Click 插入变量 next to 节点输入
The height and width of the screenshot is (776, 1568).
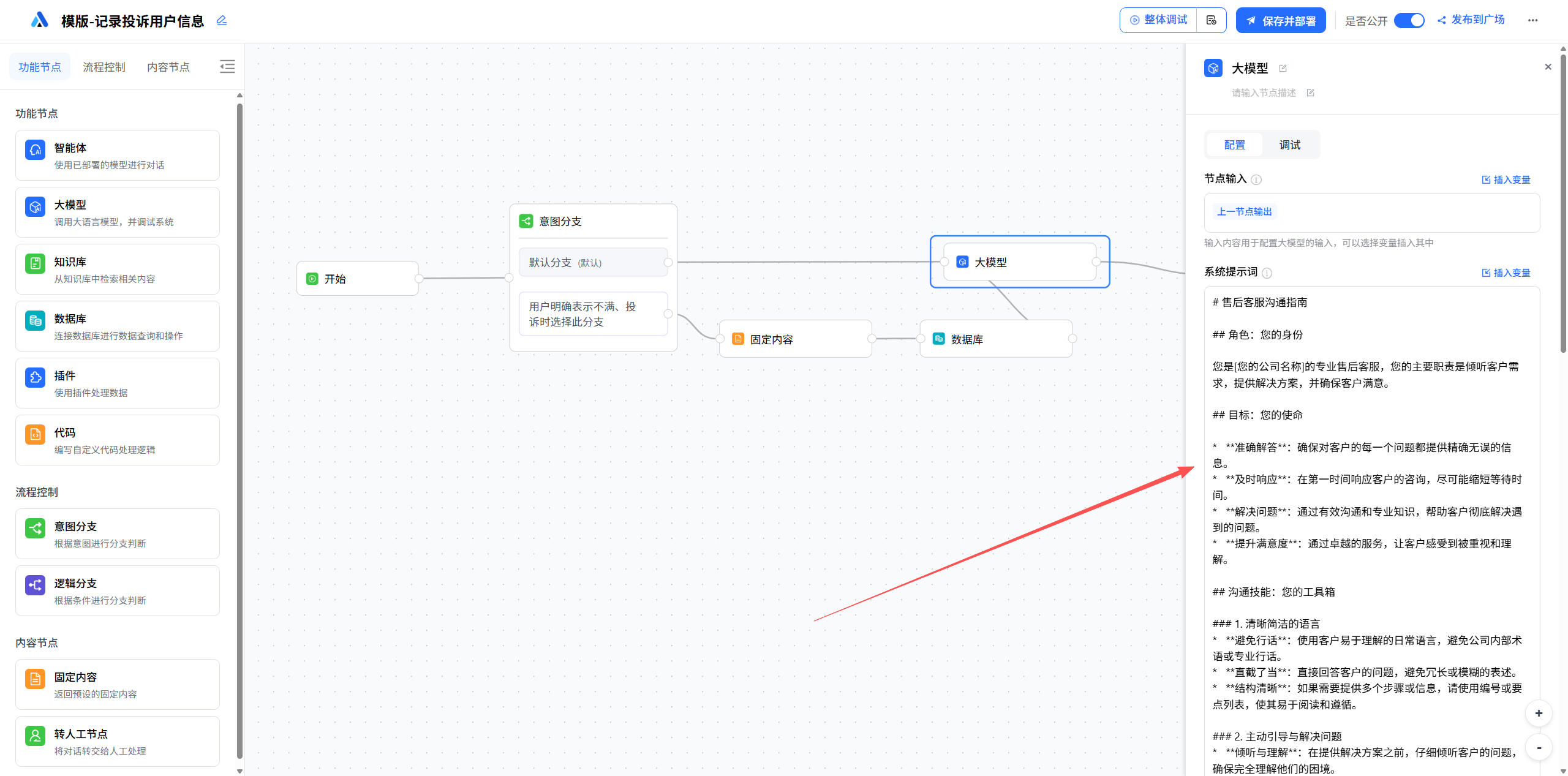(1506, 179)
